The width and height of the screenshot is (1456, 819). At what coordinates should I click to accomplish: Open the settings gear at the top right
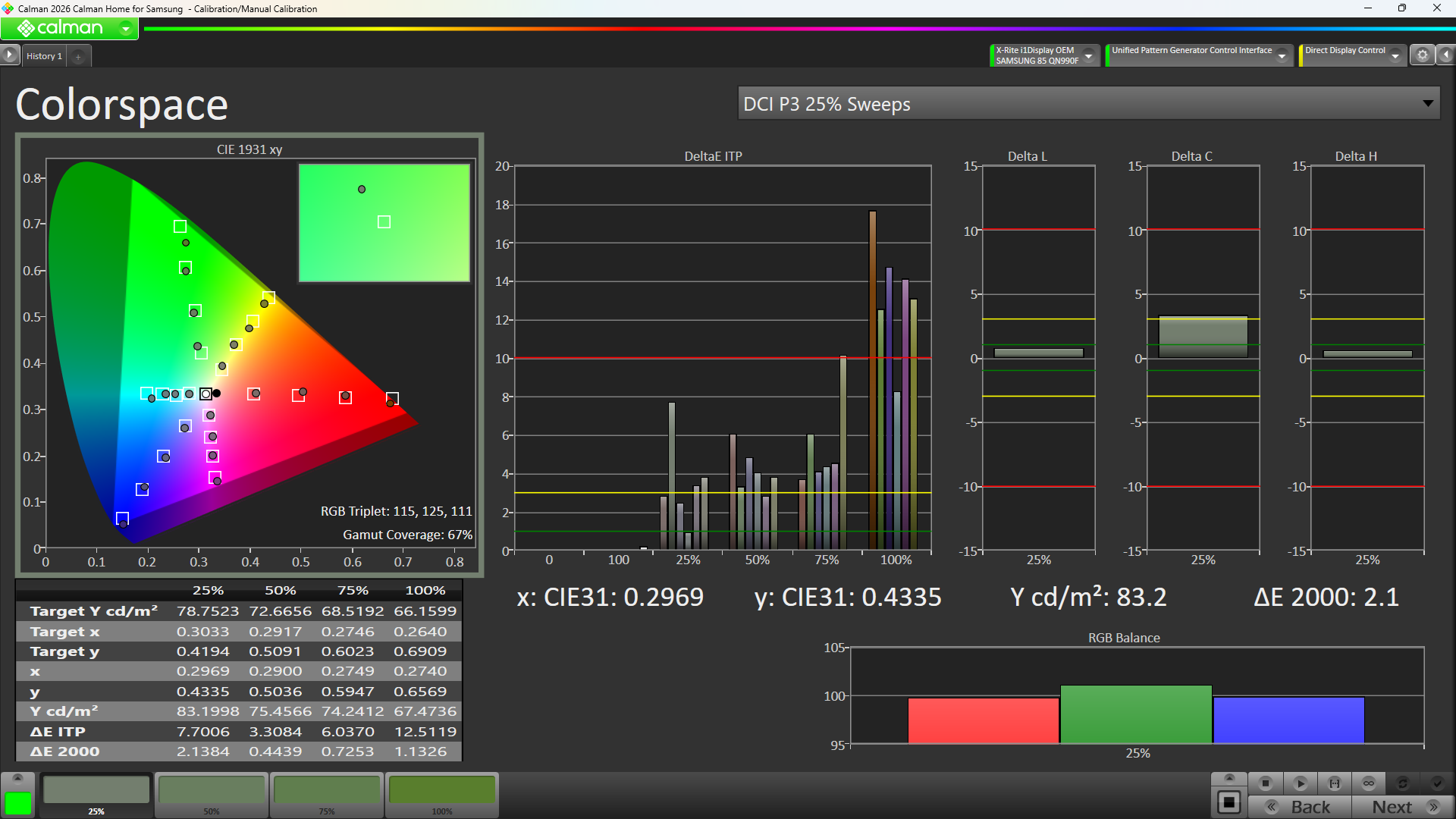click(1423, 55)
